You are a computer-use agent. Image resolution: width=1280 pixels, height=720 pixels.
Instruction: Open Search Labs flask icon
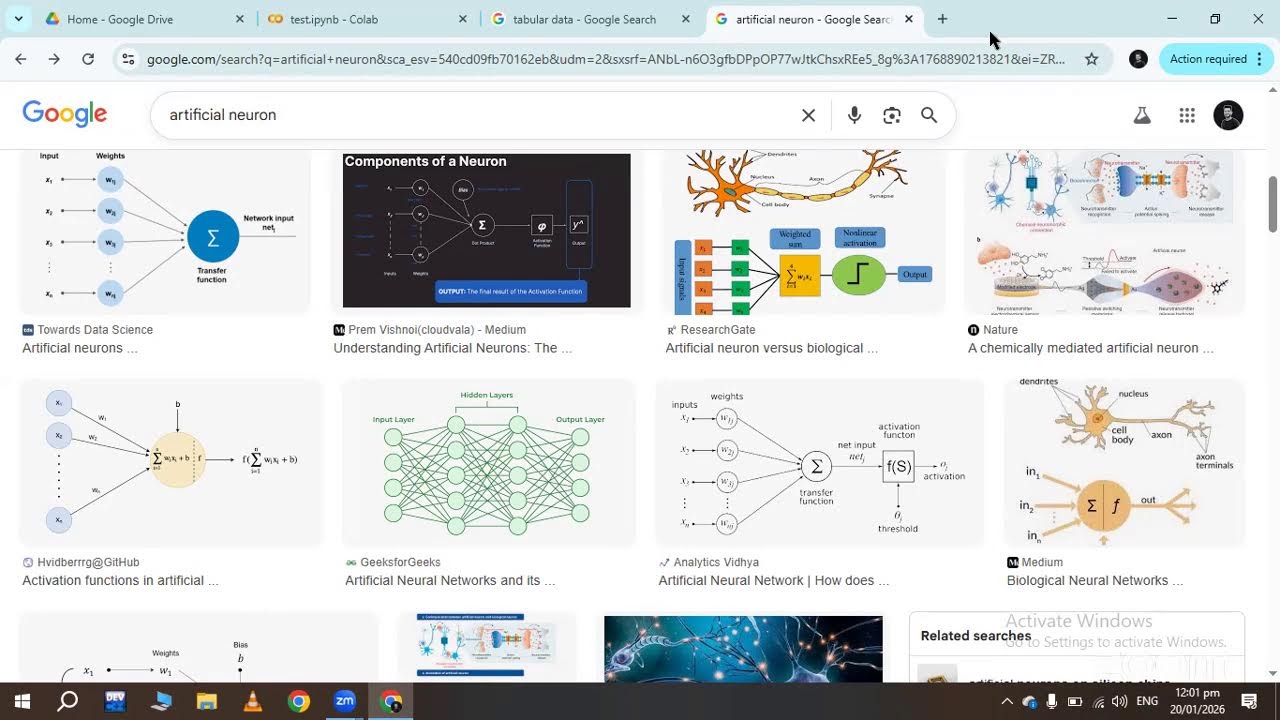pos(1142,115)
